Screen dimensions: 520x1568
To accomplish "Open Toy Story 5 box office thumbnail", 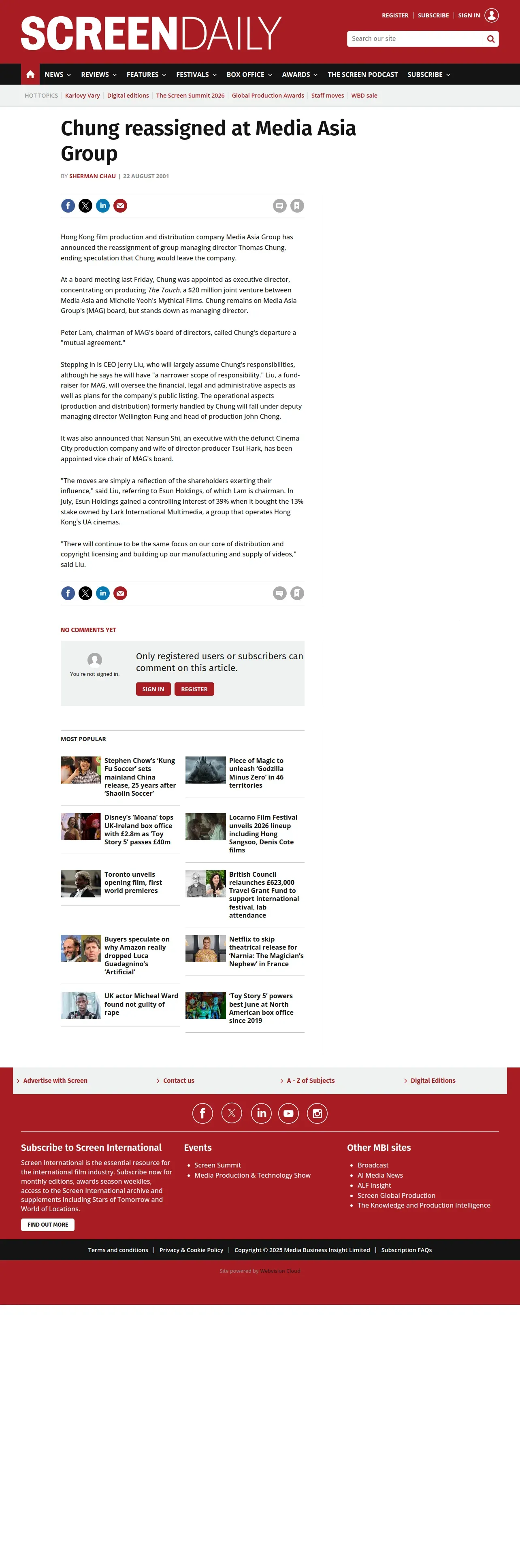I will click(205, 1005).
